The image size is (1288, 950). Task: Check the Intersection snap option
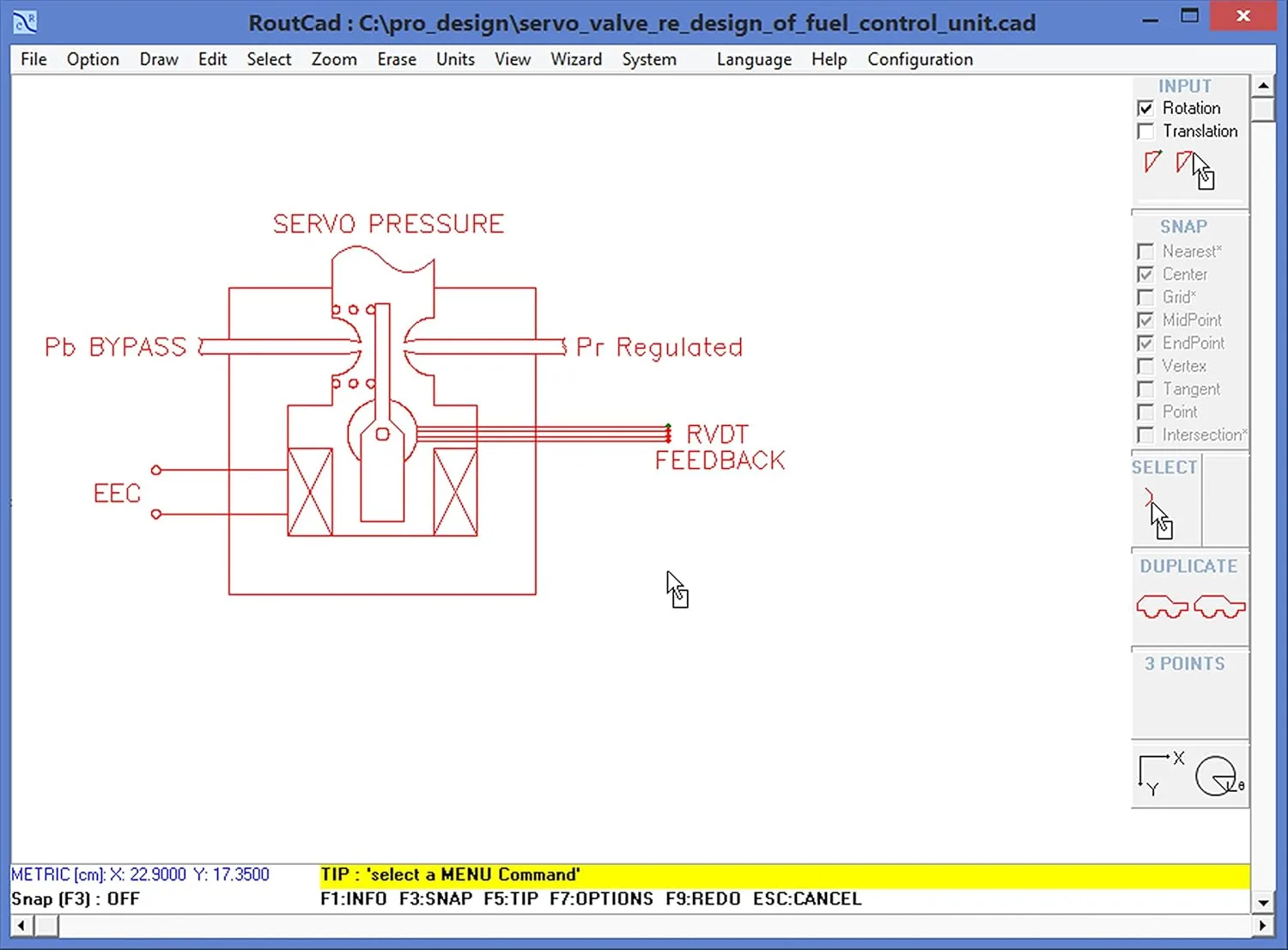(x=1145, y=435)
